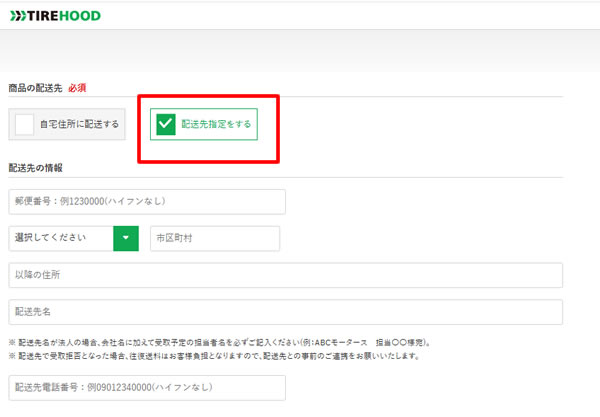Viewport: 600px width, 417px height.
Task: Focus the 郵便番号 postal code field
Action: tap(147, 201)
